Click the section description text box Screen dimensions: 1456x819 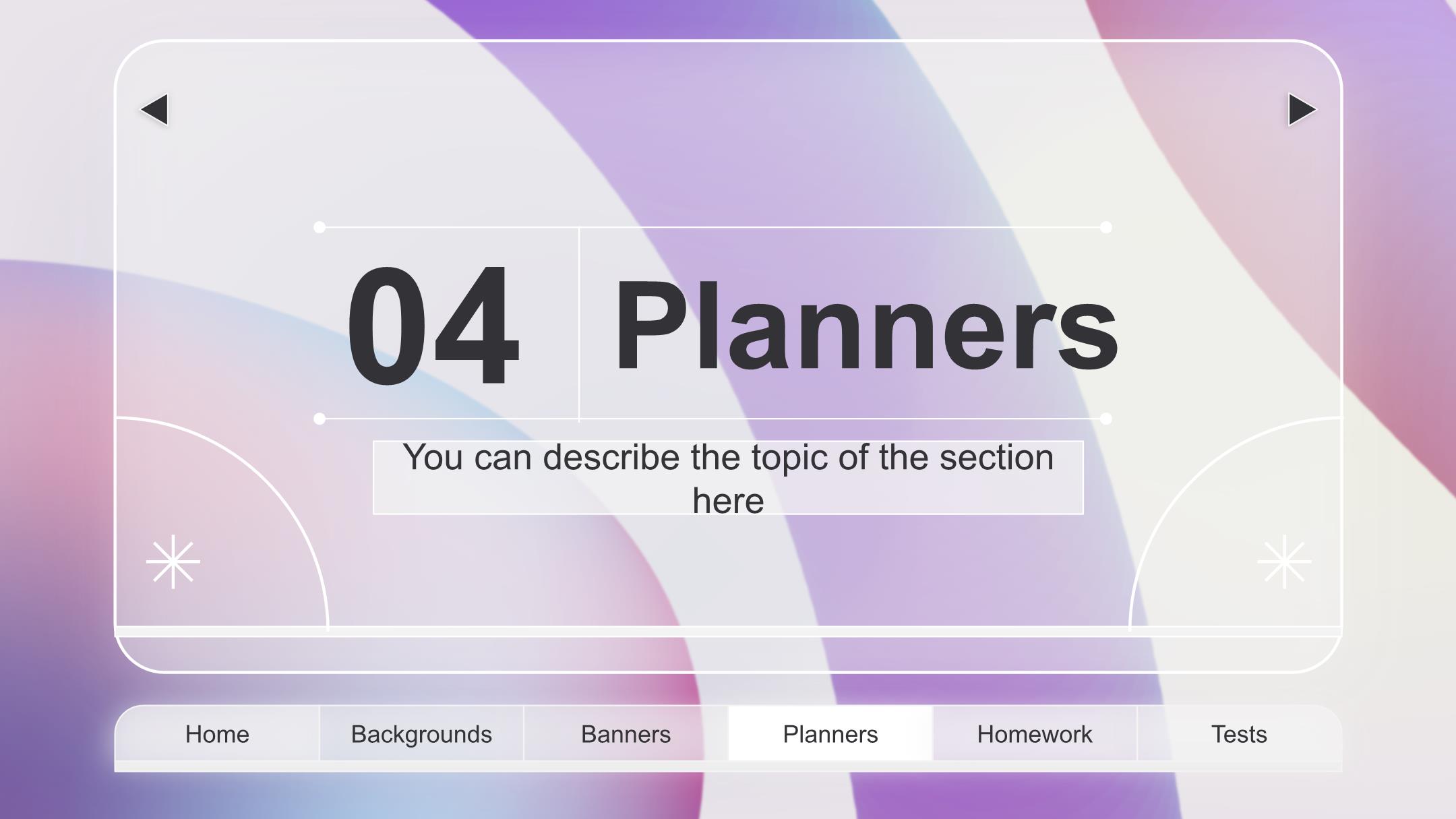[x=728, y=478]
